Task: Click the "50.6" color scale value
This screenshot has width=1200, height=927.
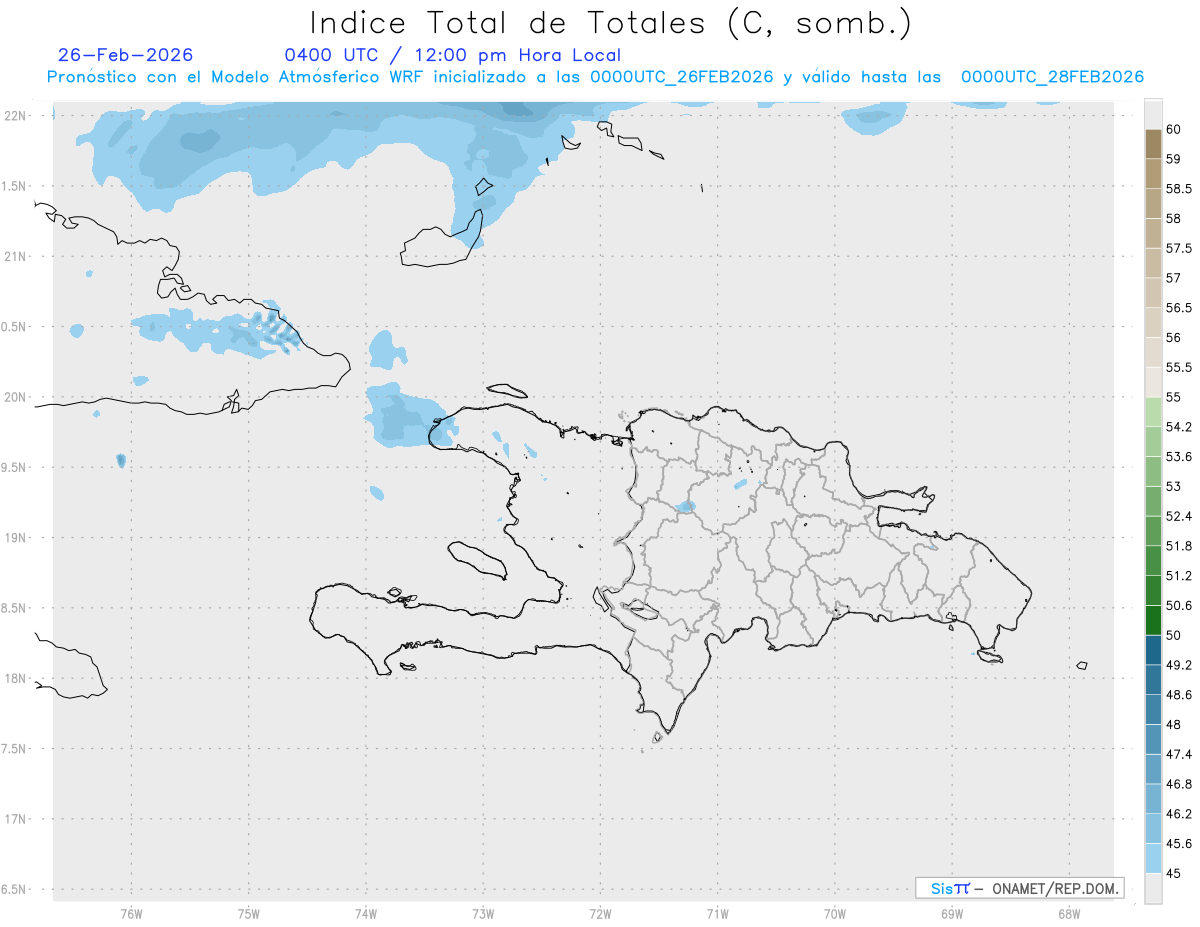Action: tap(1178, 605)
